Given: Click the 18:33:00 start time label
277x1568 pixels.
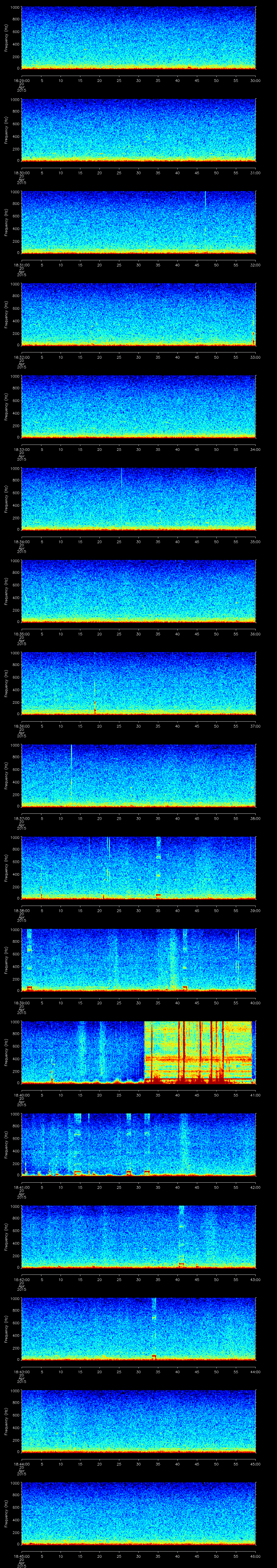Looking at the screenshot, I should (x=21, y=449).
